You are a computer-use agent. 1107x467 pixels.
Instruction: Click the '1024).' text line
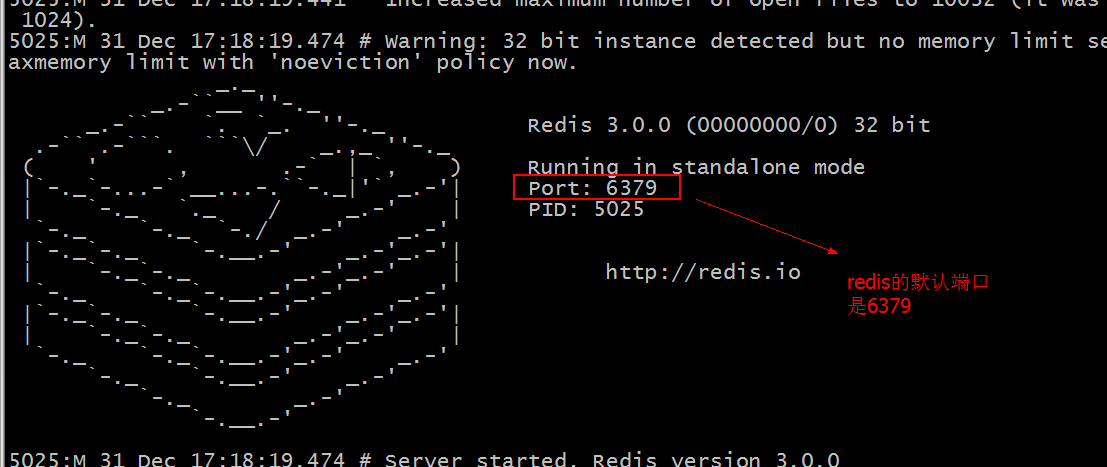59,20
